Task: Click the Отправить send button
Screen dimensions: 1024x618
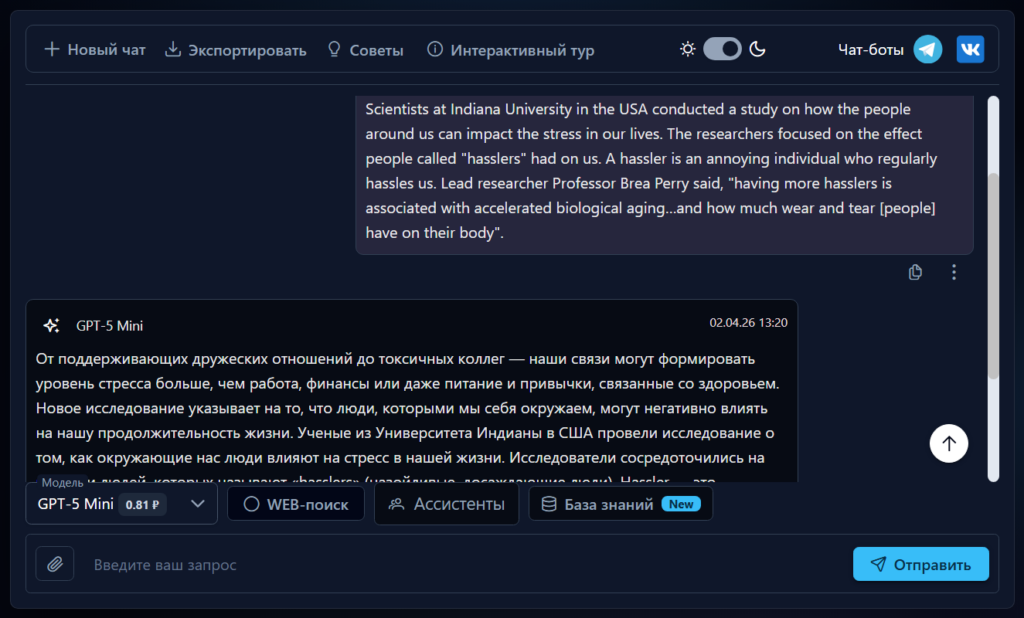Action: (921, 564)
